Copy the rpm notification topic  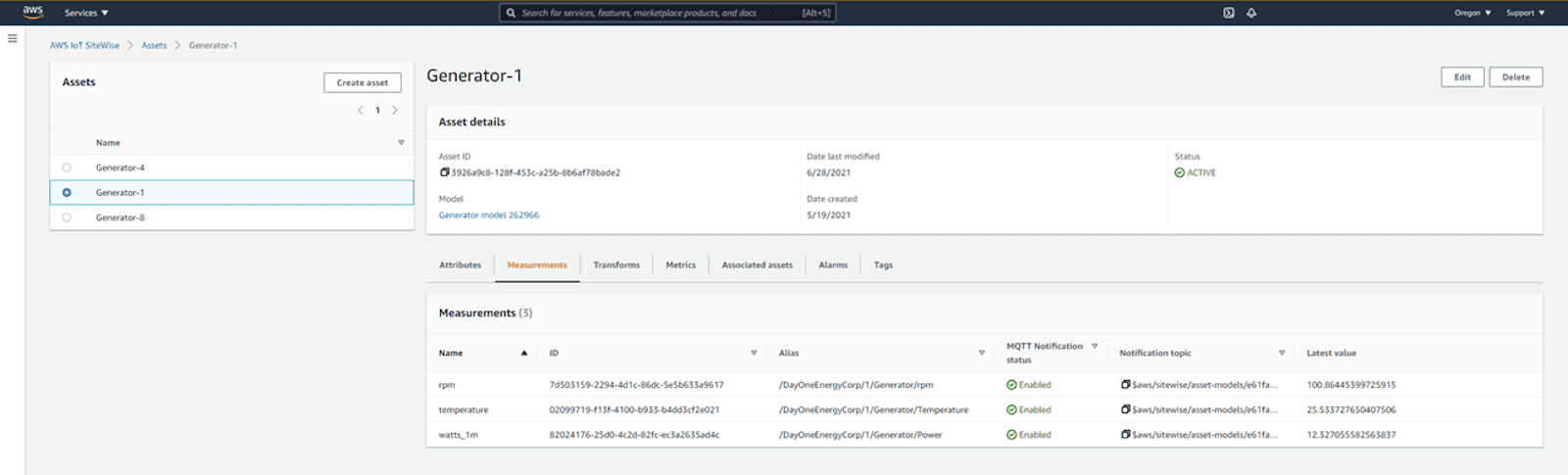point(1126,385)
